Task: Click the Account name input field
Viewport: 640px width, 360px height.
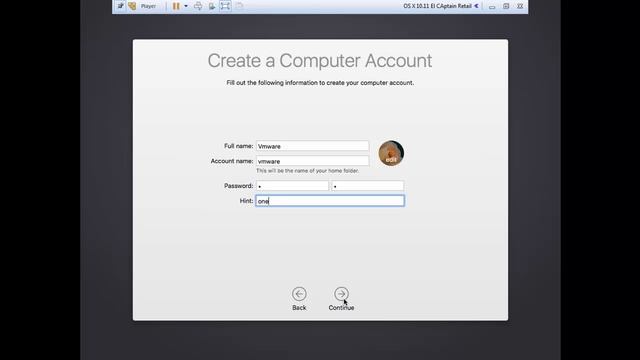Action: point(312,161)
